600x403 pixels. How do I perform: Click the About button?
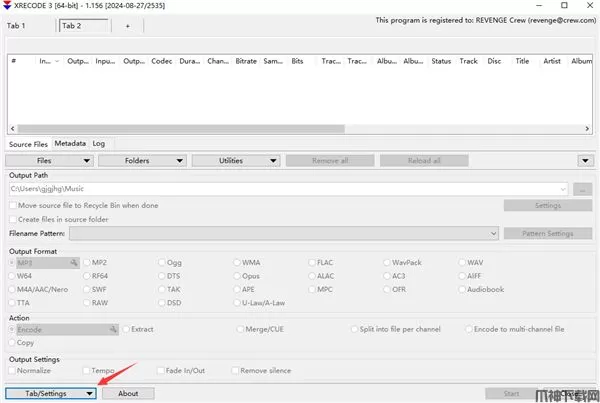[128, 393]
